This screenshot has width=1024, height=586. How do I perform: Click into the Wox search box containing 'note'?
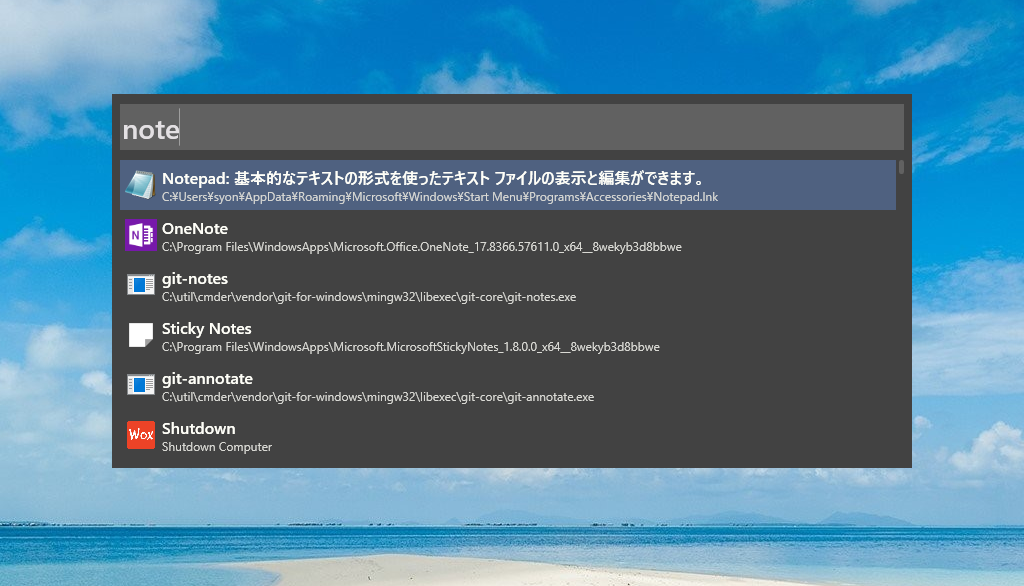point(512,127)
